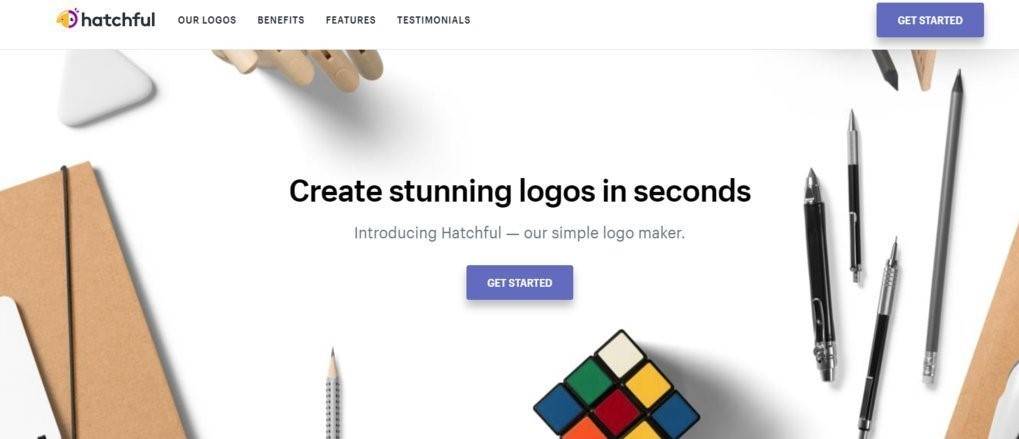Click the orange square on the Rubik's cube
The width and height of the screenshot is (1019, 439).
587,429
